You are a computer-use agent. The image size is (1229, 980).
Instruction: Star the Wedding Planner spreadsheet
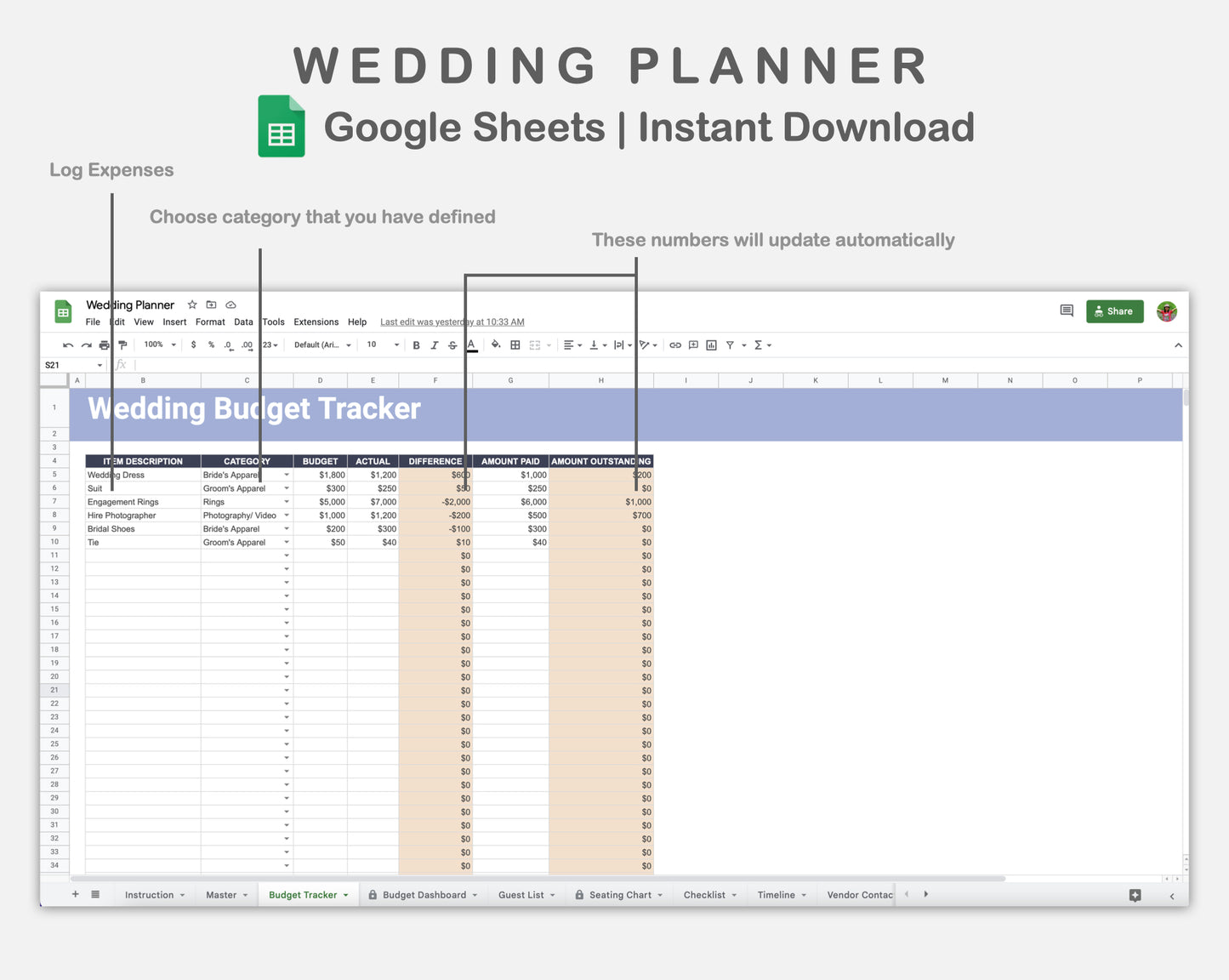[192, 305]
